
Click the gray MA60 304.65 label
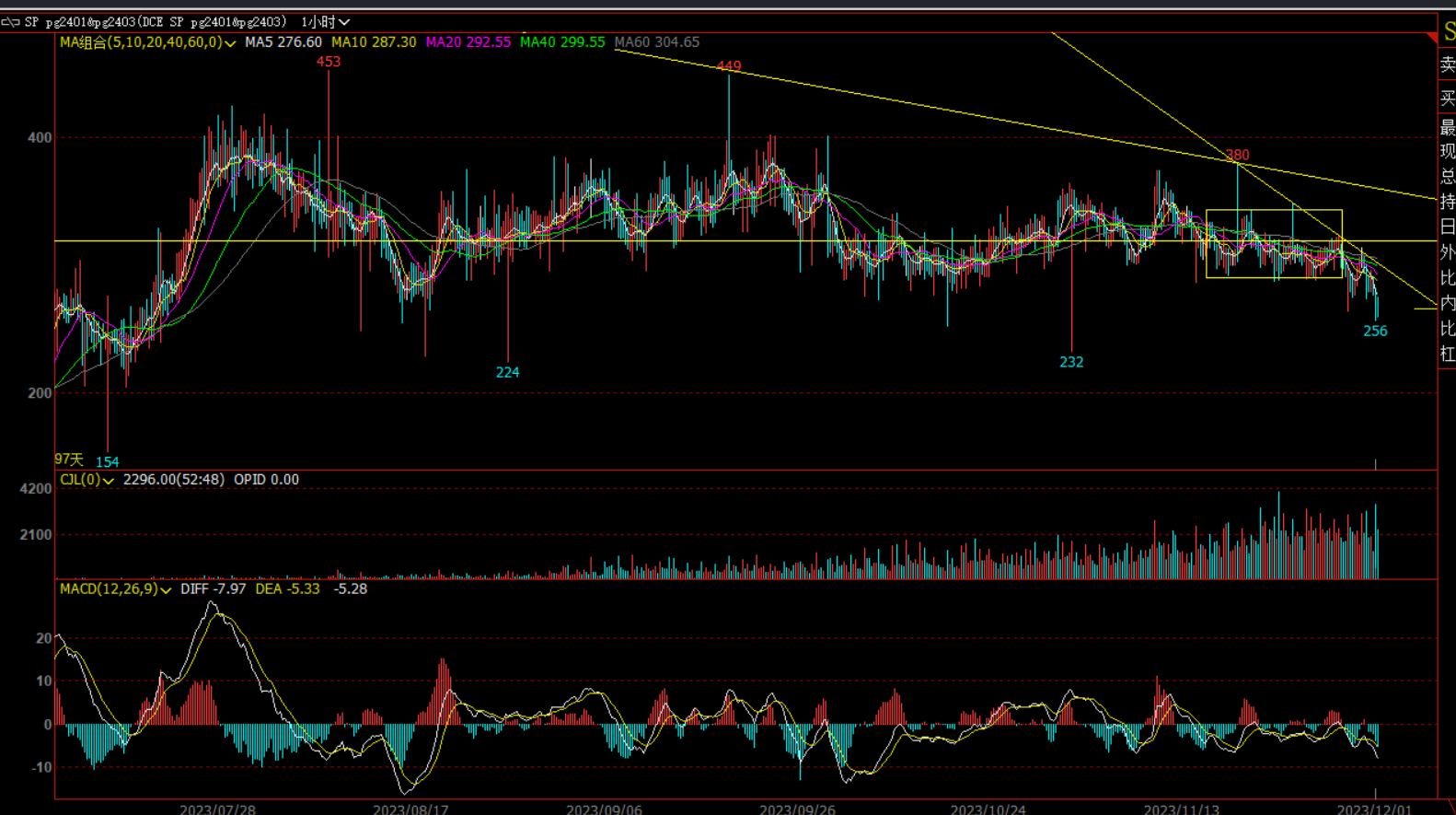(x=656, y=42)
